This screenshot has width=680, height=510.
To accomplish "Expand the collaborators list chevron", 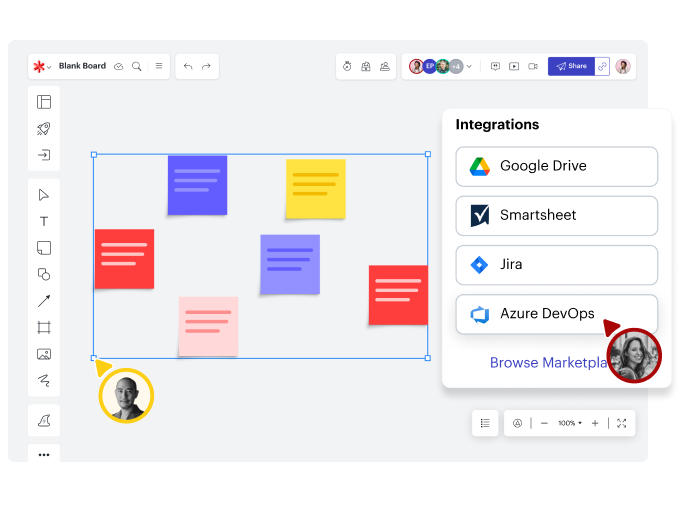I will (x=469, y=66).
